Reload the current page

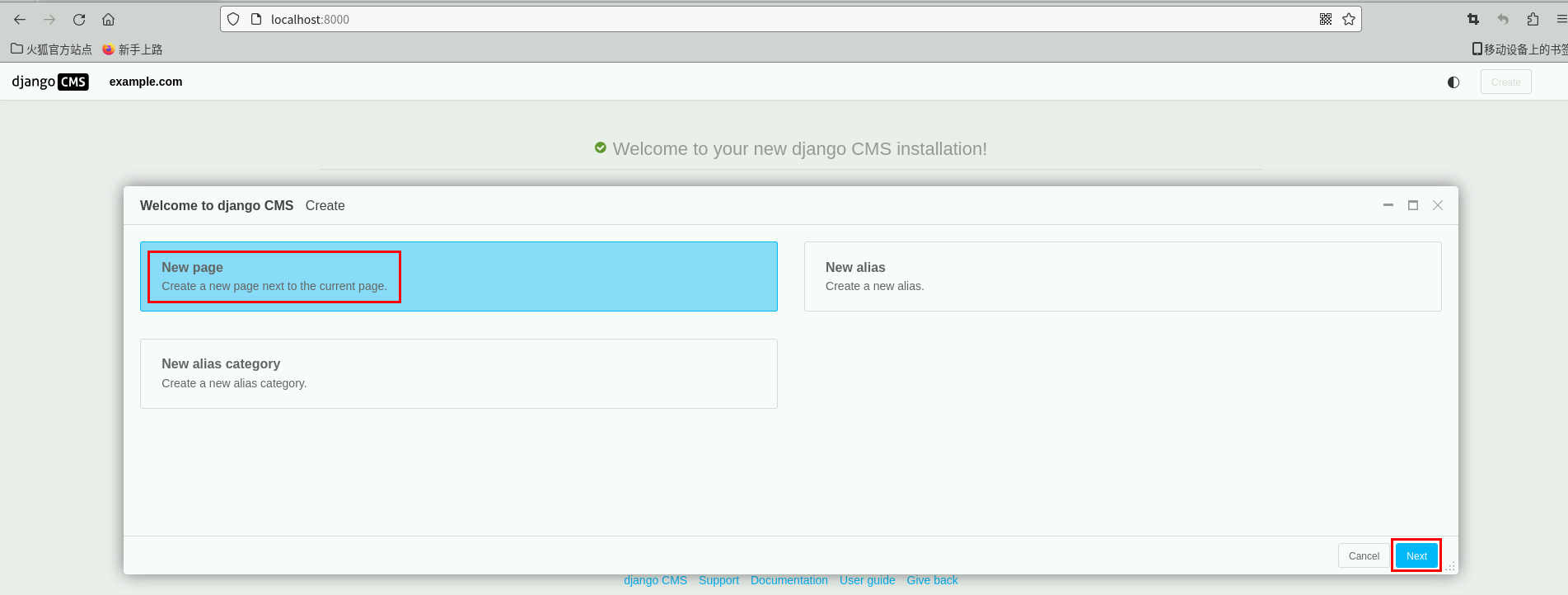point(79,19)
